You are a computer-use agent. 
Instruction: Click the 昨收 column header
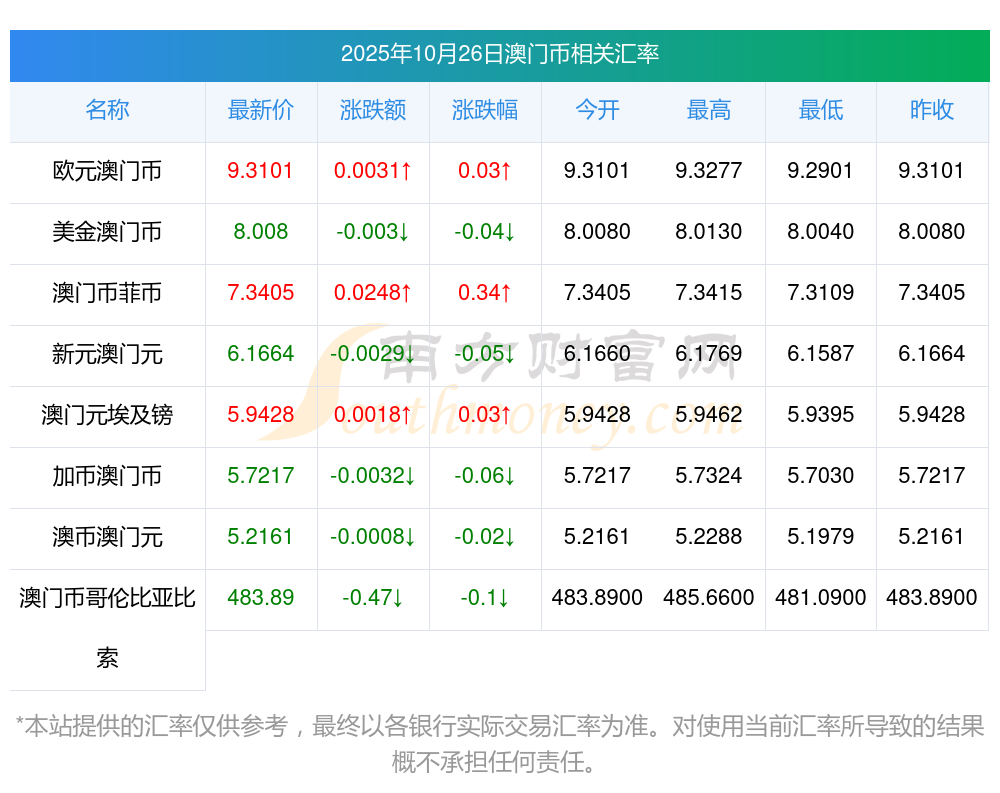click(932, 110)
